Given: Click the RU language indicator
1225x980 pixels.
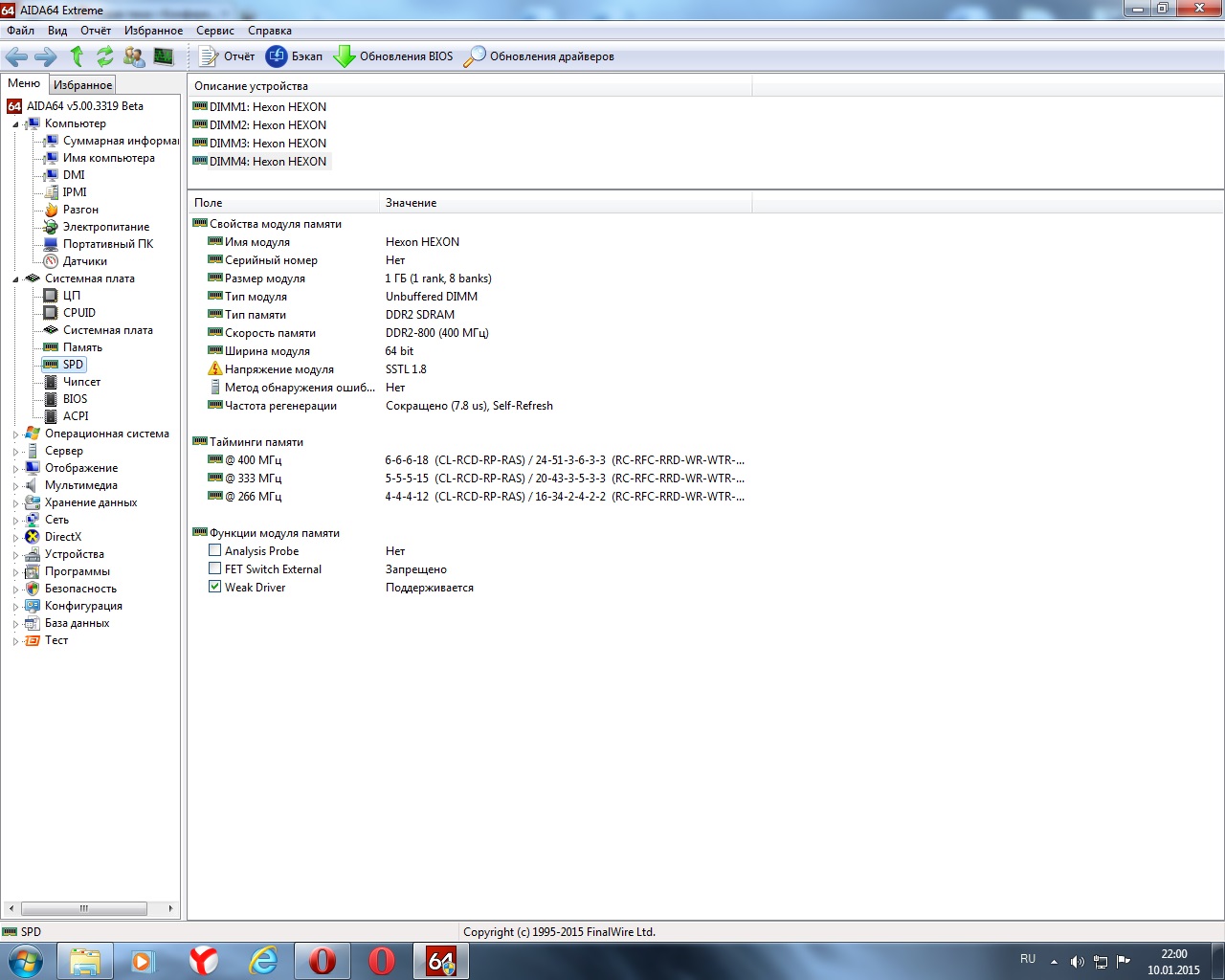Looking at the screenshot, I should [1028, 959].
